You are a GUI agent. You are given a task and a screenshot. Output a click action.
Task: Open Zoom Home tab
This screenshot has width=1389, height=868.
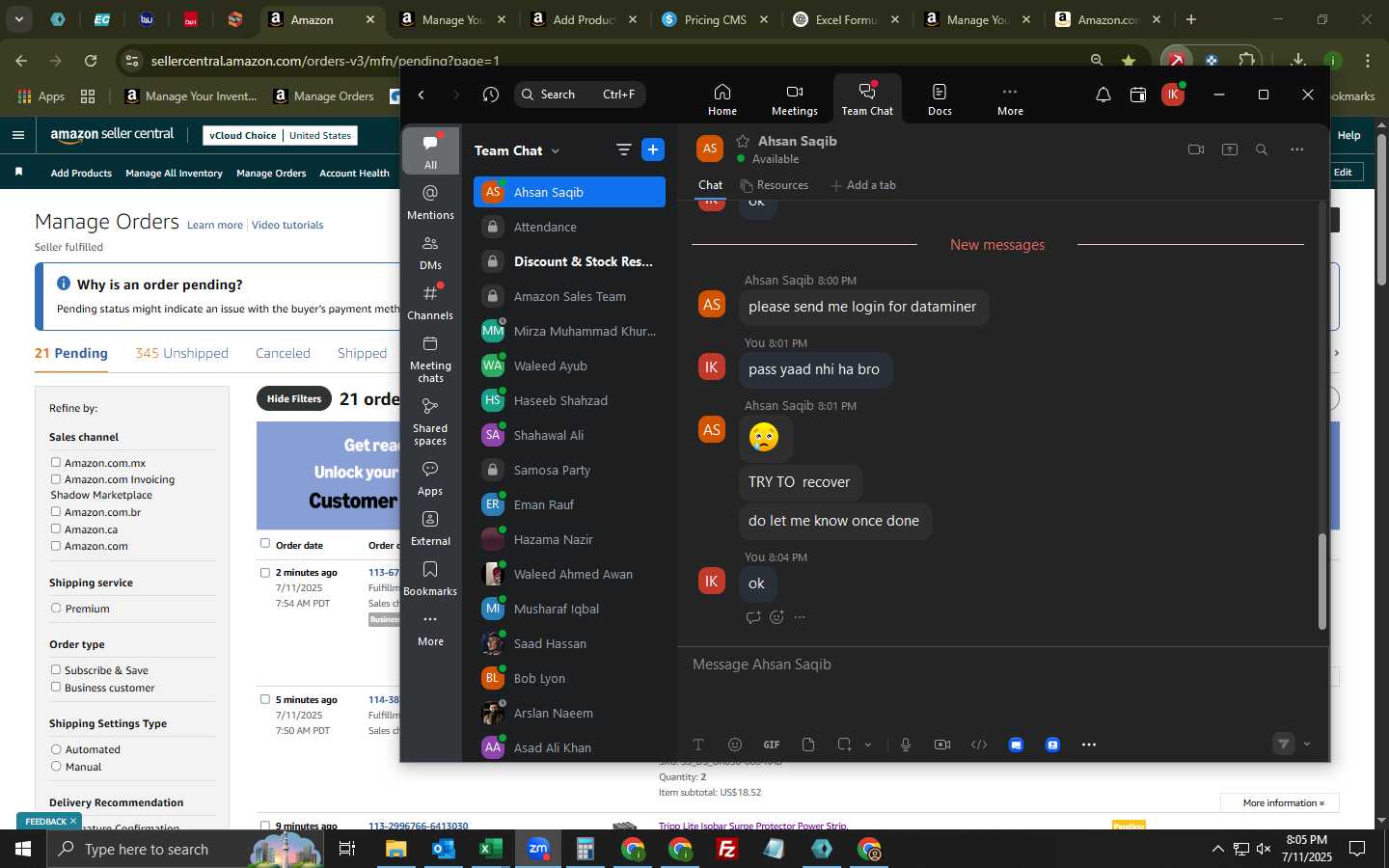(x=722, y=99)
